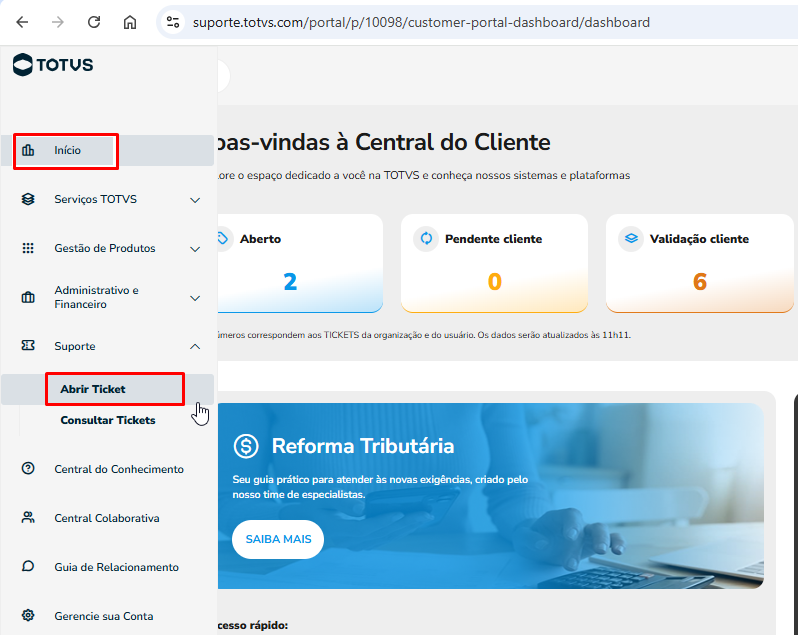The image size is (798, 635).
Task: Open the browser home page icon
Action: click(x=130, y=22)
